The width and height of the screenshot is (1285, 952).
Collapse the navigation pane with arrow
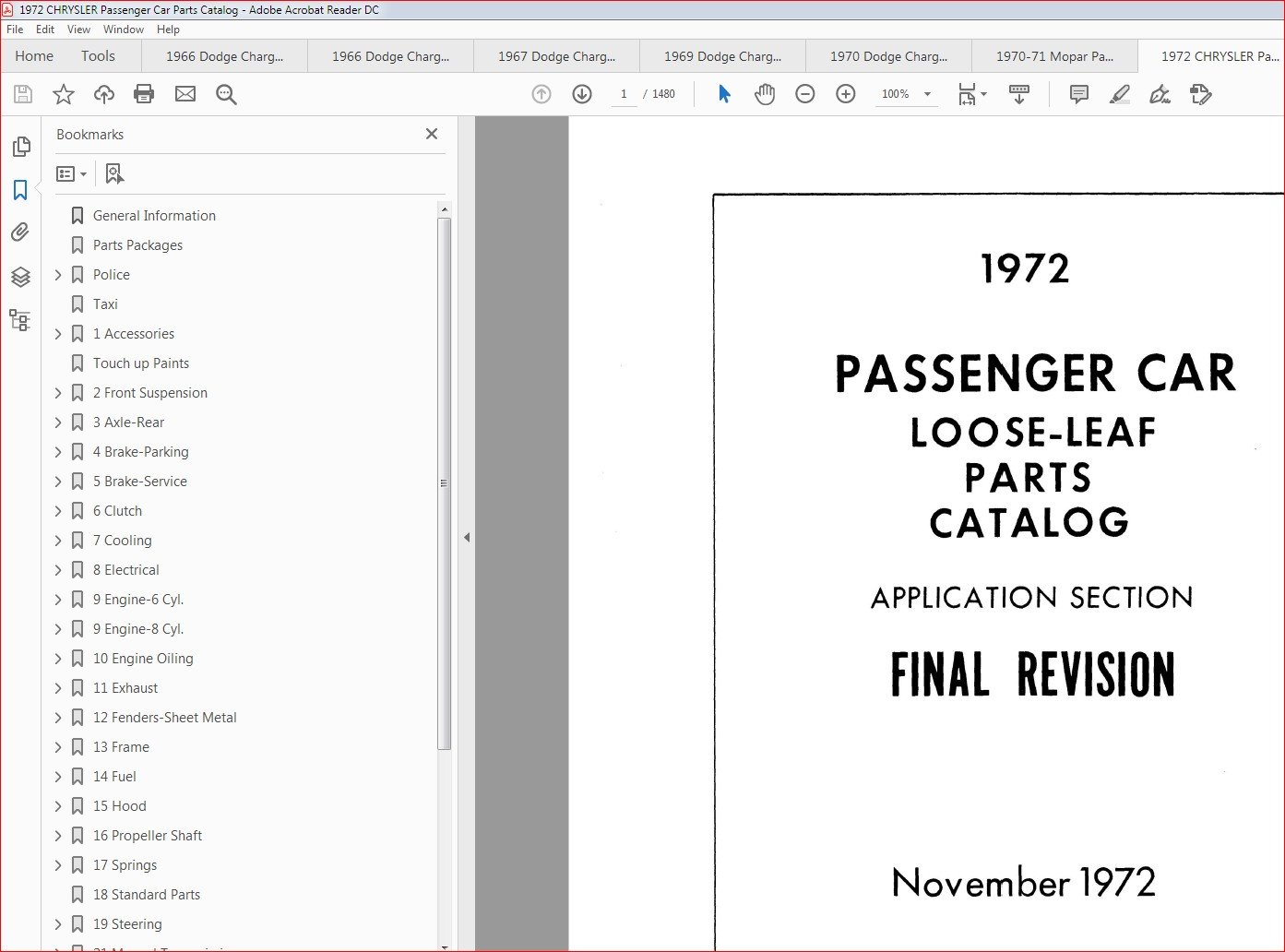coord(467,537)
